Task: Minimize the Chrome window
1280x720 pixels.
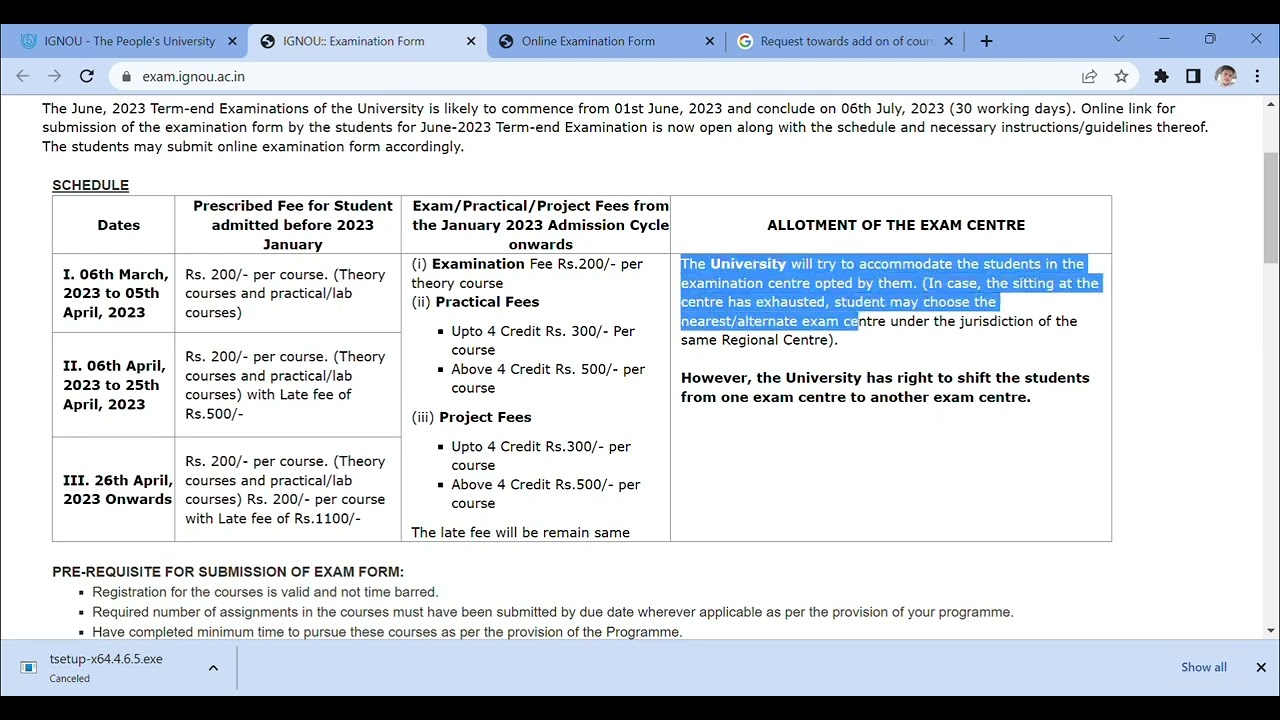Action: point(1164,39)
